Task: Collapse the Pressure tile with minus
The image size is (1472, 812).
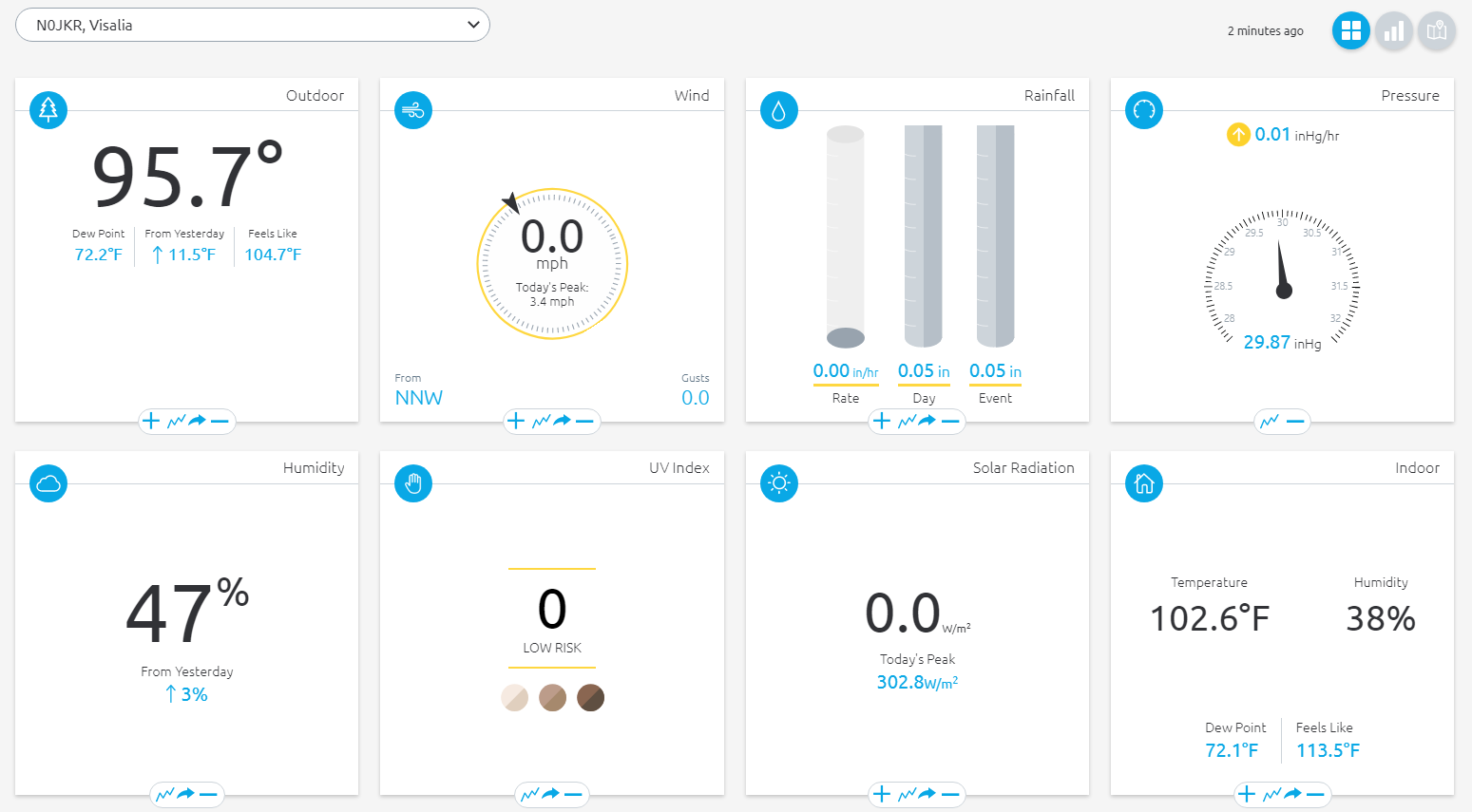Action: click(x=1295, y=421)
